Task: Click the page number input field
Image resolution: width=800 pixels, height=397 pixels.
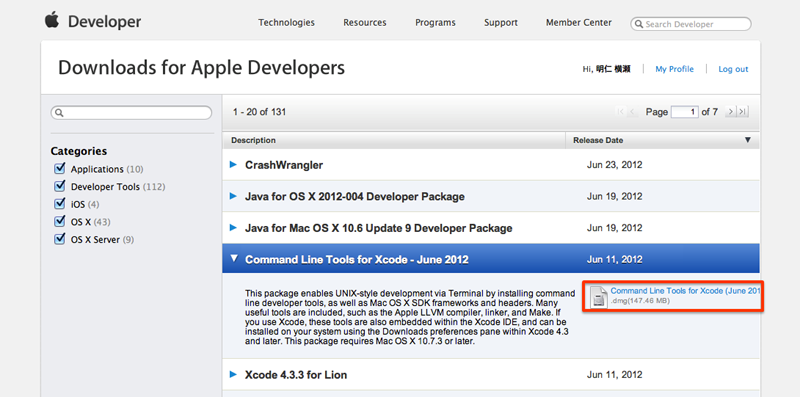Action: (x=685, y=112)
